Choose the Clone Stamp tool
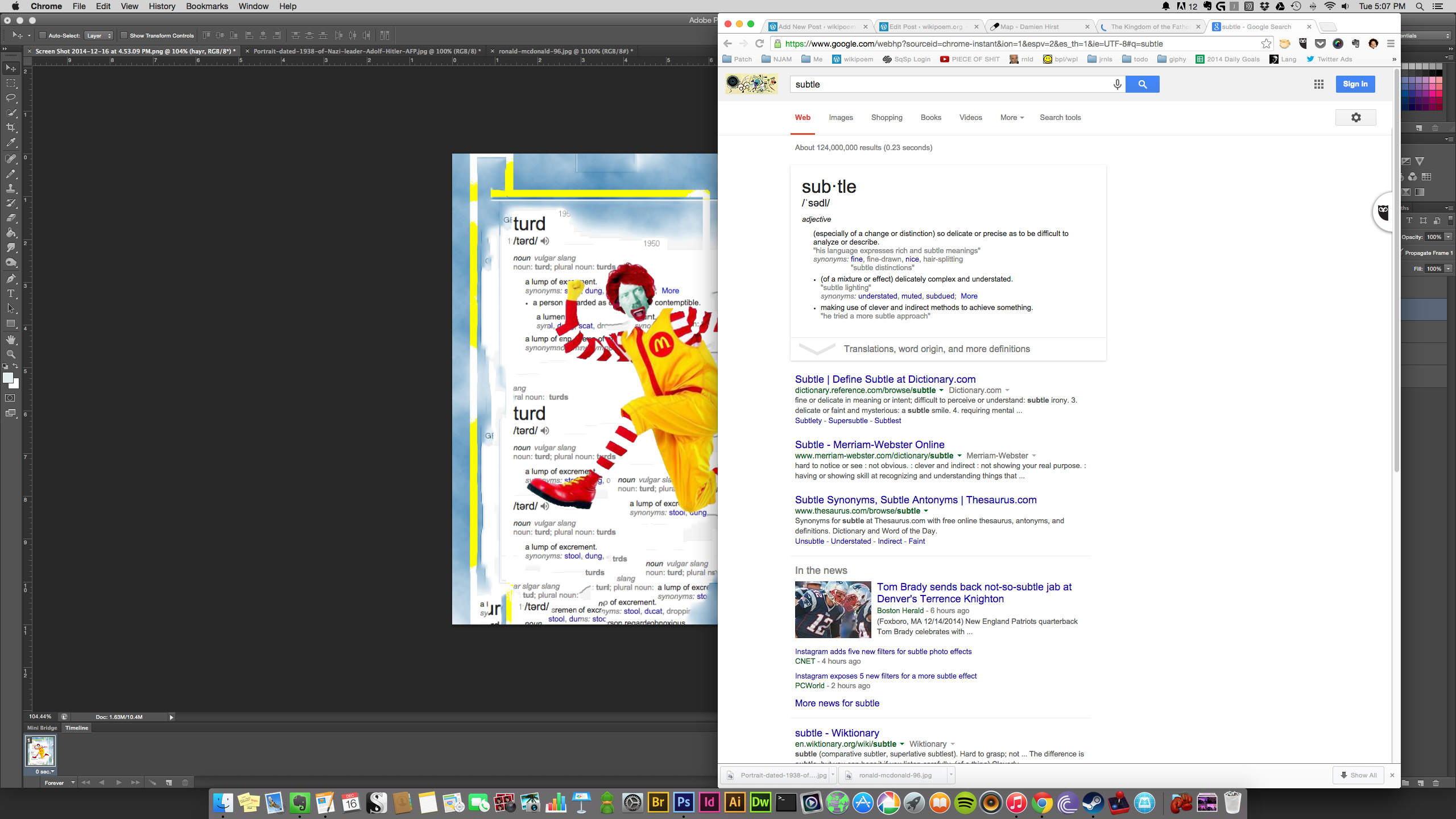 pos(11,188)
